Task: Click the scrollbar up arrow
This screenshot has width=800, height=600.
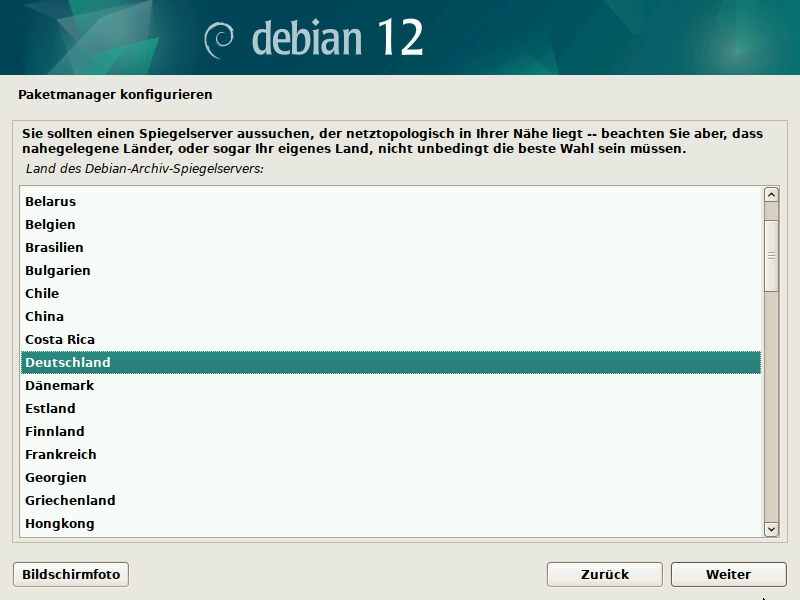Action: point(771,195)
